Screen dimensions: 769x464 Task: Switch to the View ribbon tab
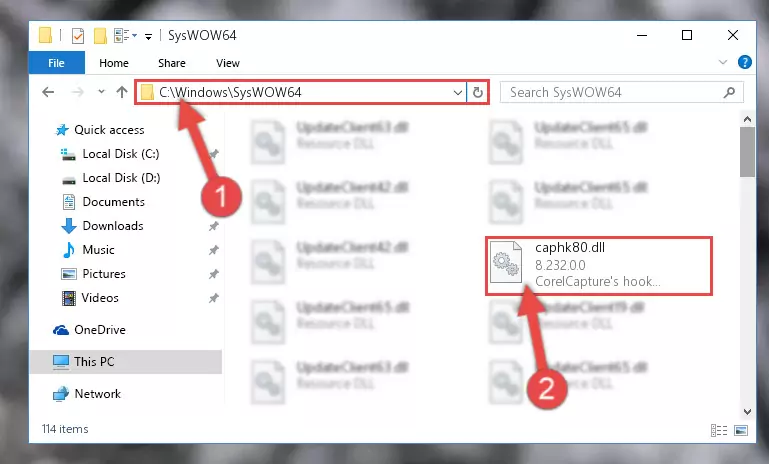click(228, 63)
